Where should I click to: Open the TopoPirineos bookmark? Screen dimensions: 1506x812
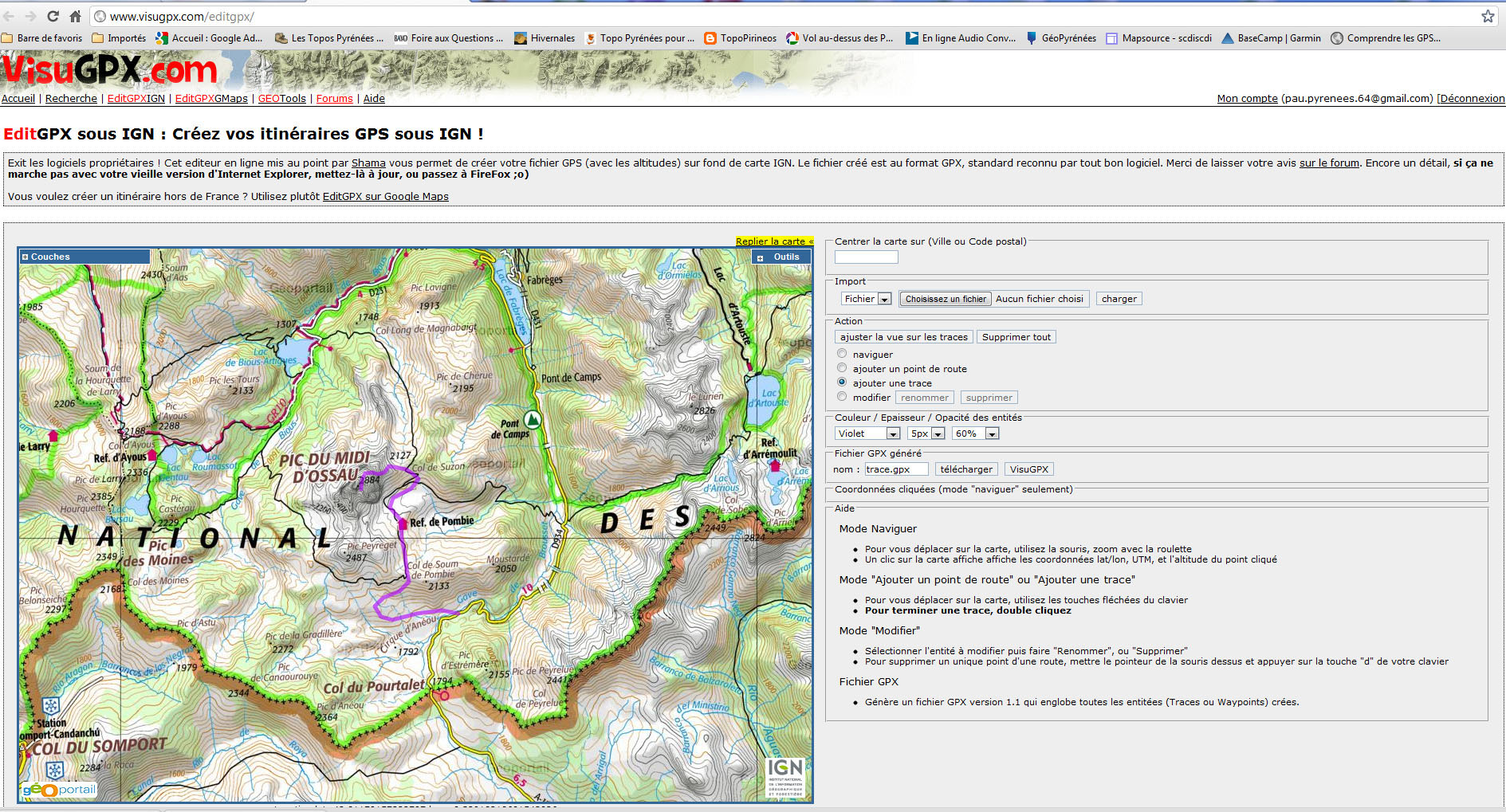coord(741,38)
